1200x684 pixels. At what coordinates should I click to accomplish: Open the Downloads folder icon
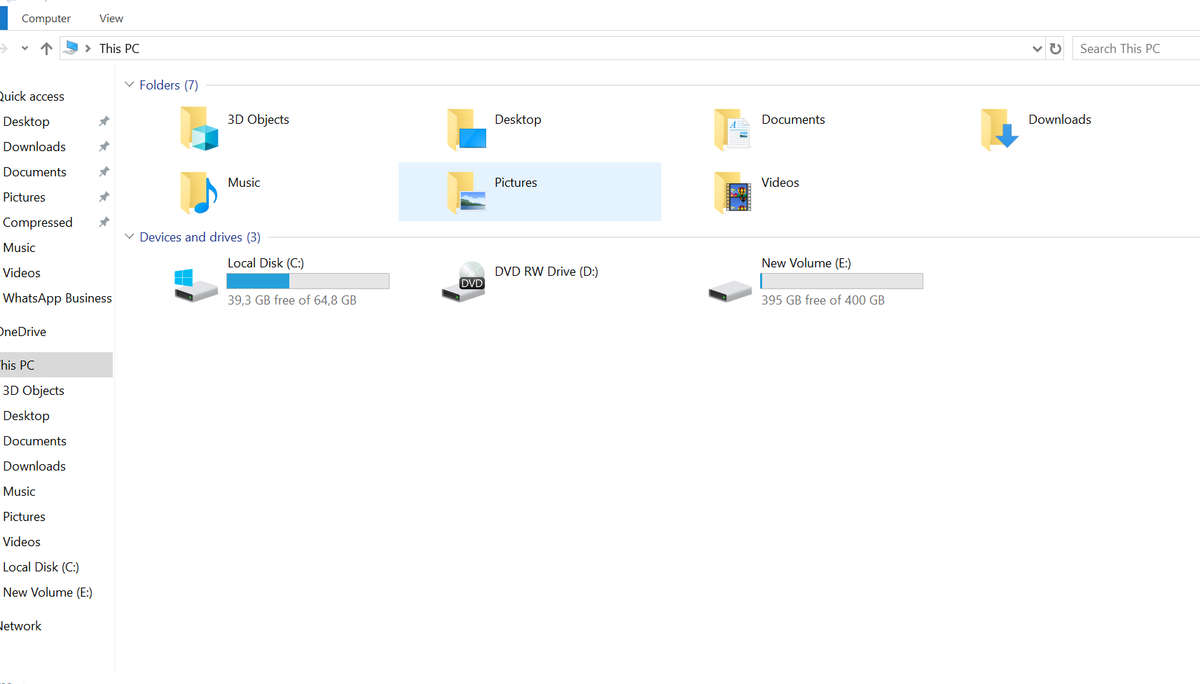[996, 129]
